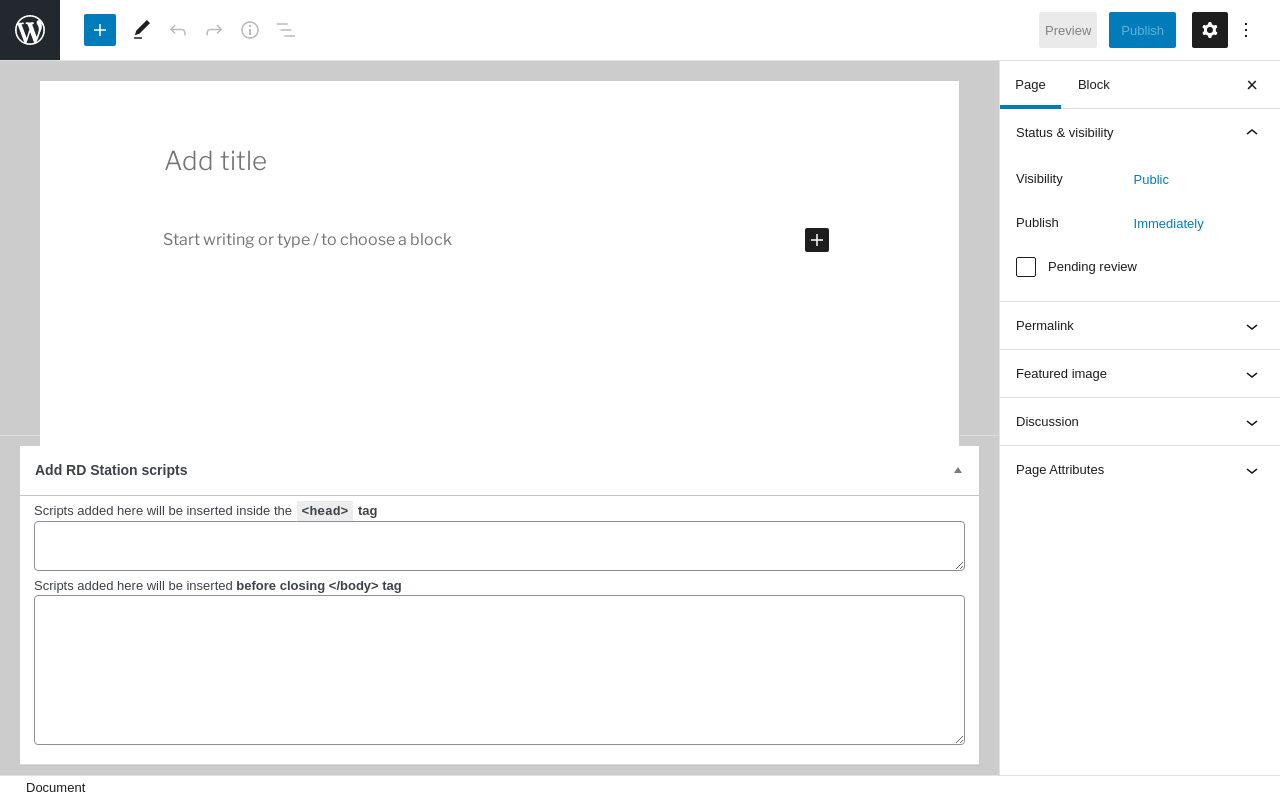Switch to the Block tab
The width and height of the screenshot is (1280, 800).
point(1094,85)
